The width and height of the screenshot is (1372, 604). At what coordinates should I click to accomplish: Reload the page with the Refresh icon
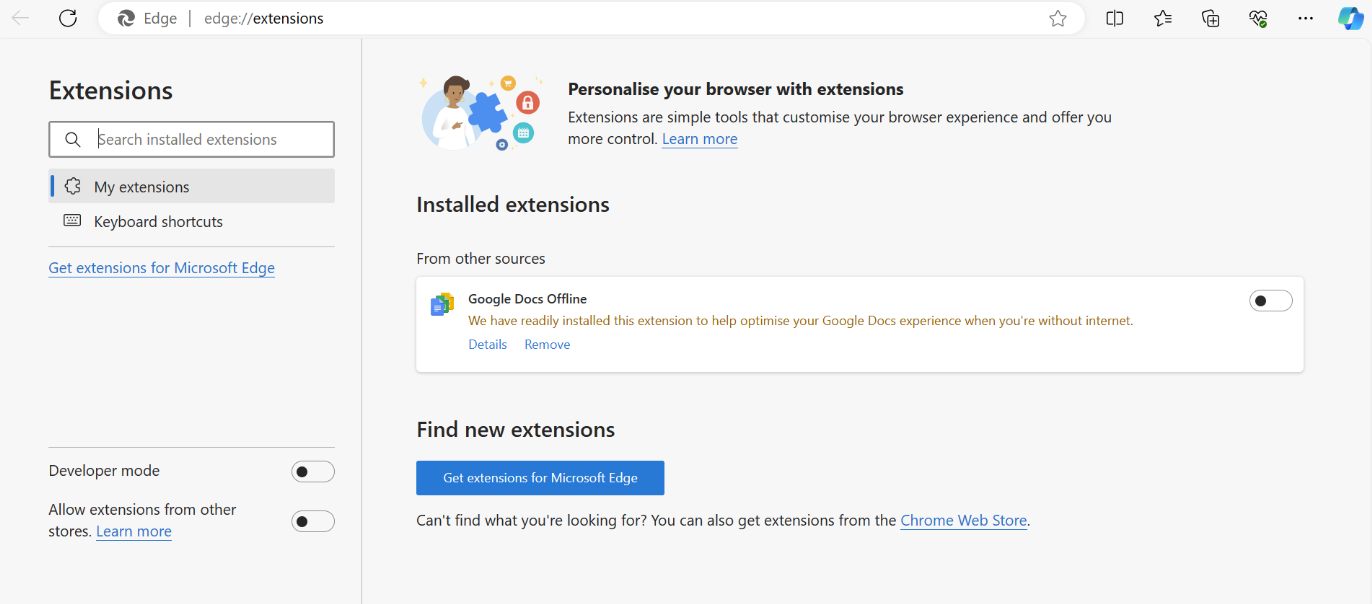click(x=68, y=18)
